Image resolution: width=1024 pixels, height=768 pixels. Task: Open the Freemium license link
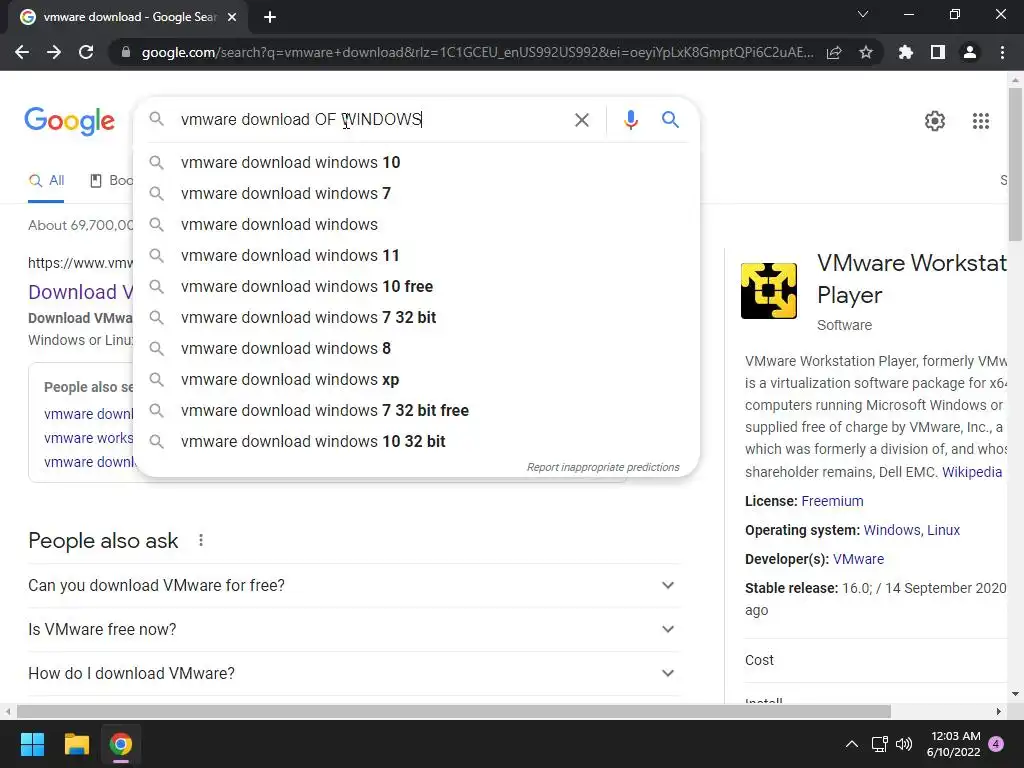coord(832,501)
